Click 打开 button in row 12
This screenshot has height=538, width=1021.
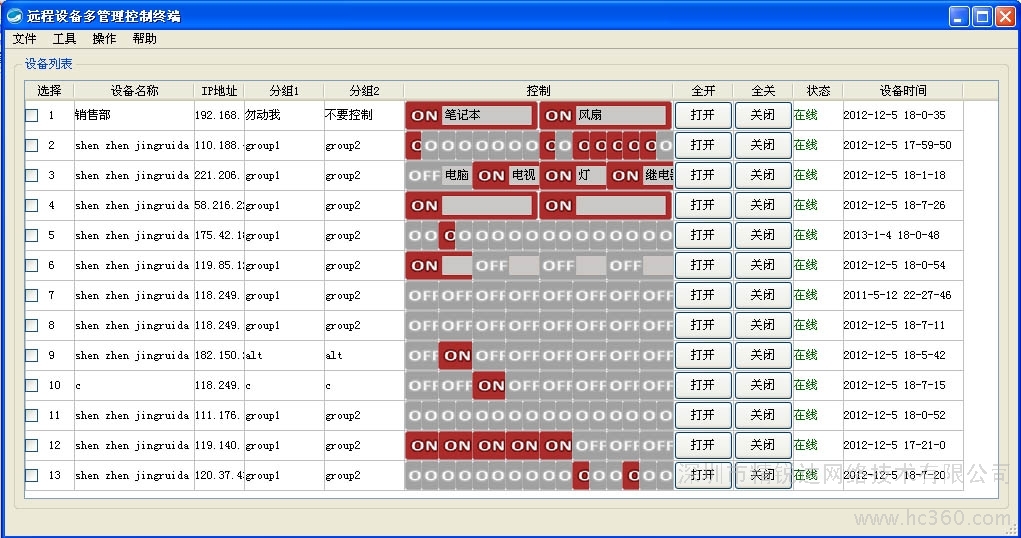[x=703, y=445]
